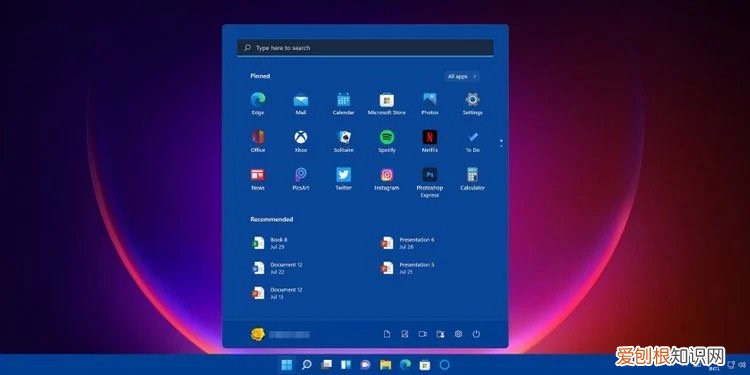Viewport: 750px width, 375px height.
Task: Open the News app
Action: (258, 179)
